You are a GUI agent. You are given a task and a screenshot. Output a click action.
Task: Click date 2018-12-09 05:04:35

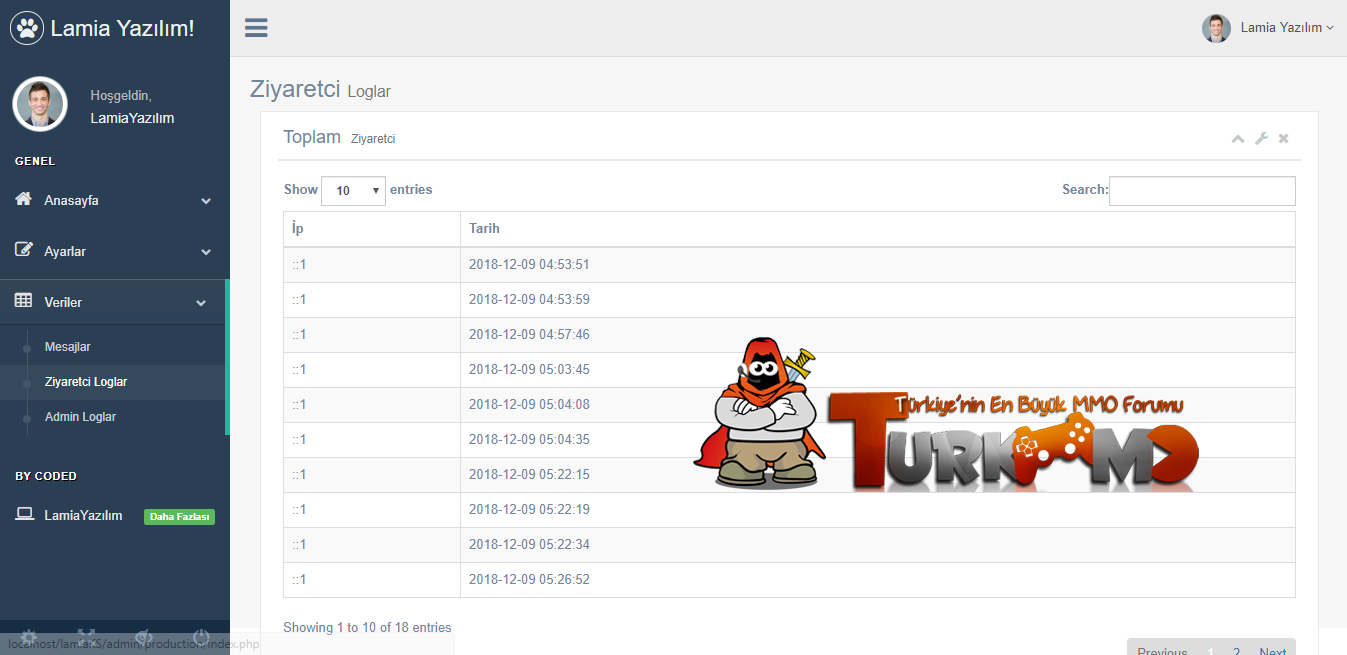pyautogui.click(x=529, y=440)
